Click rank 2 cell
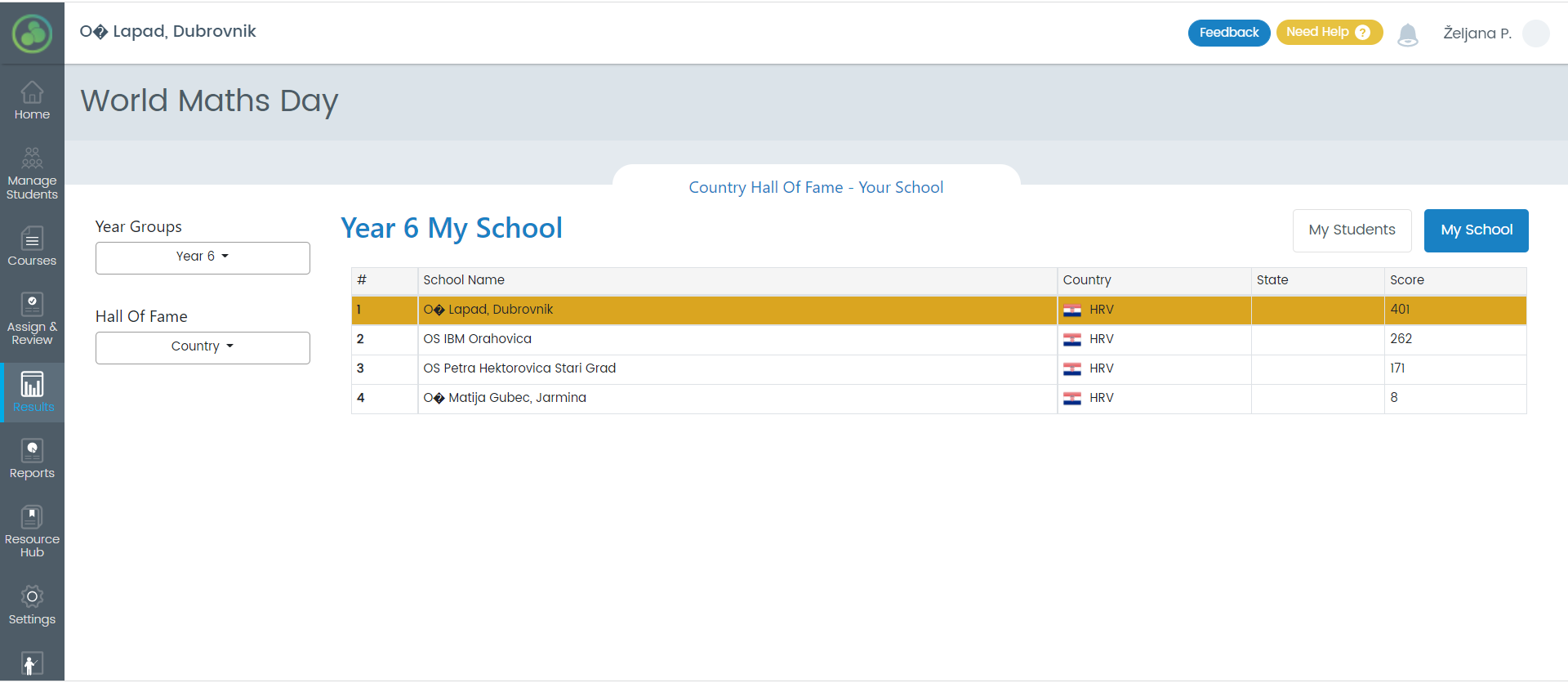 tap(385, 339)
